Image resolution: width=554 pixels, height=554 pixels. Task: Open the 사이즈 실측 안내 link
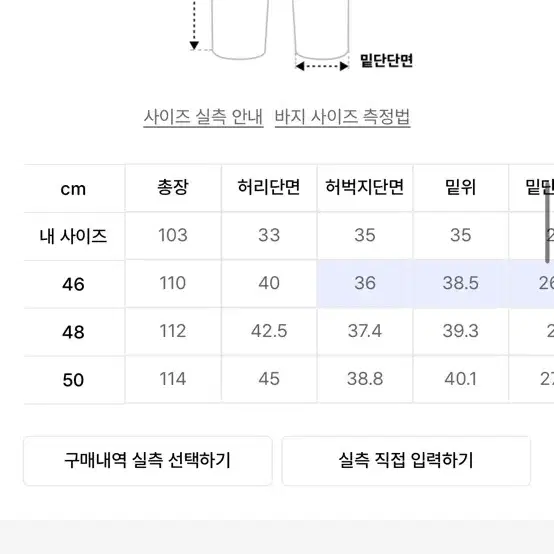point(203,117)
